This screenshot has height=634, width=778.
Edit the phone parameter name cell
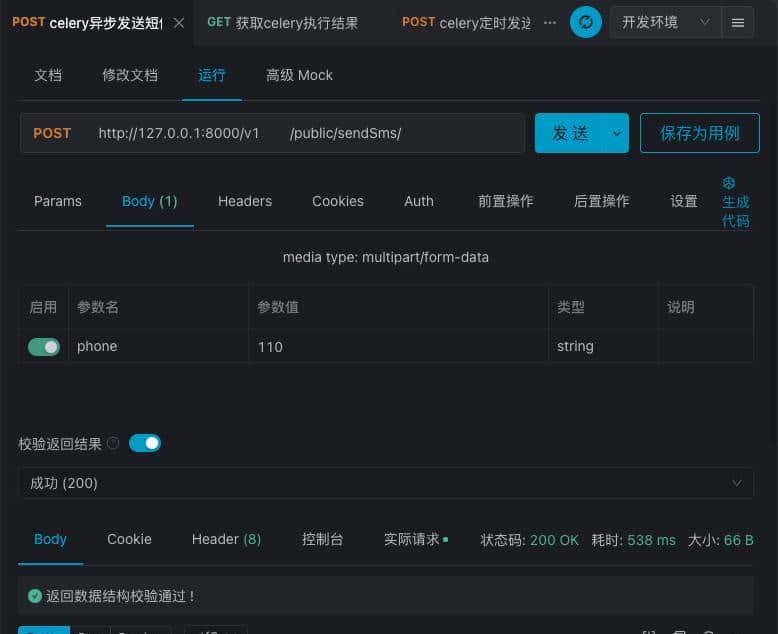pos(158,346)
